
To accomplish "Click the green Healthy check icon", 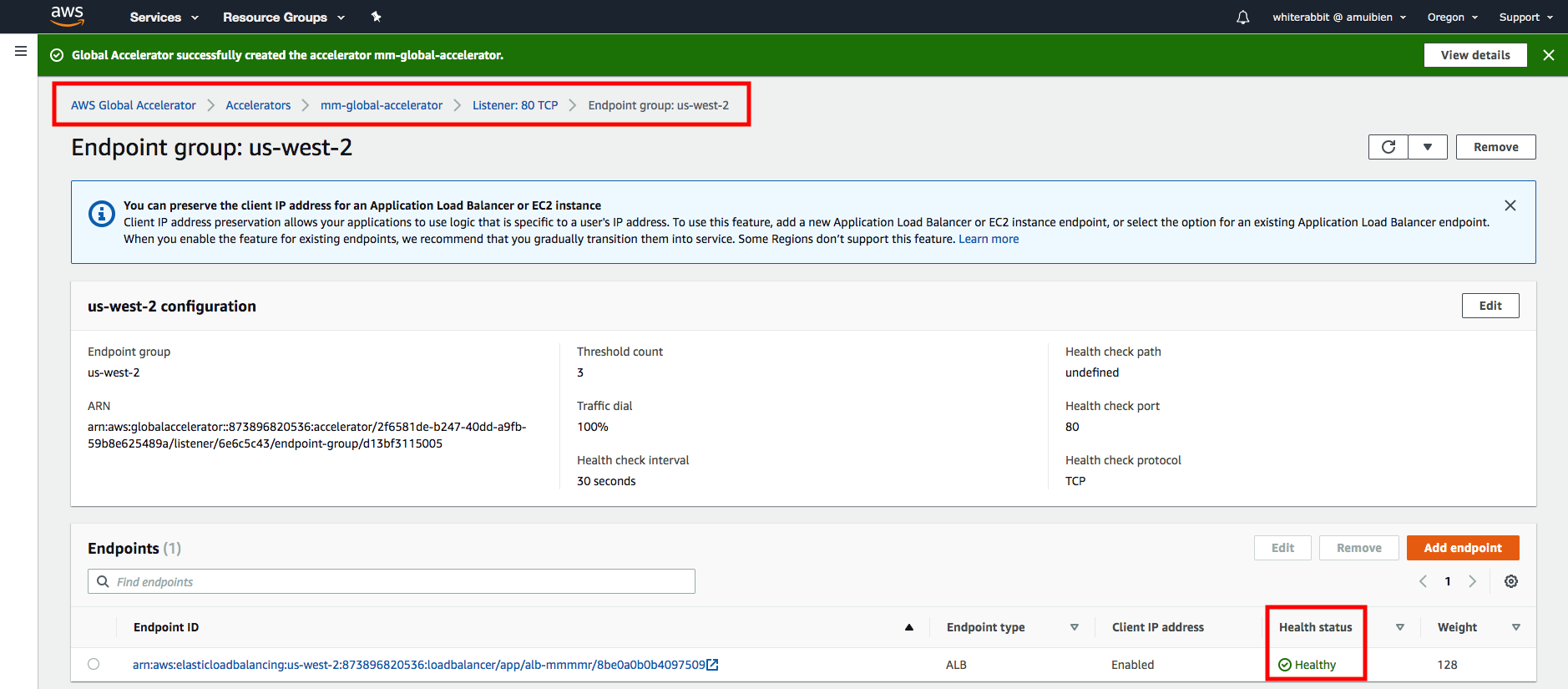I will [x=1285, y=665].
